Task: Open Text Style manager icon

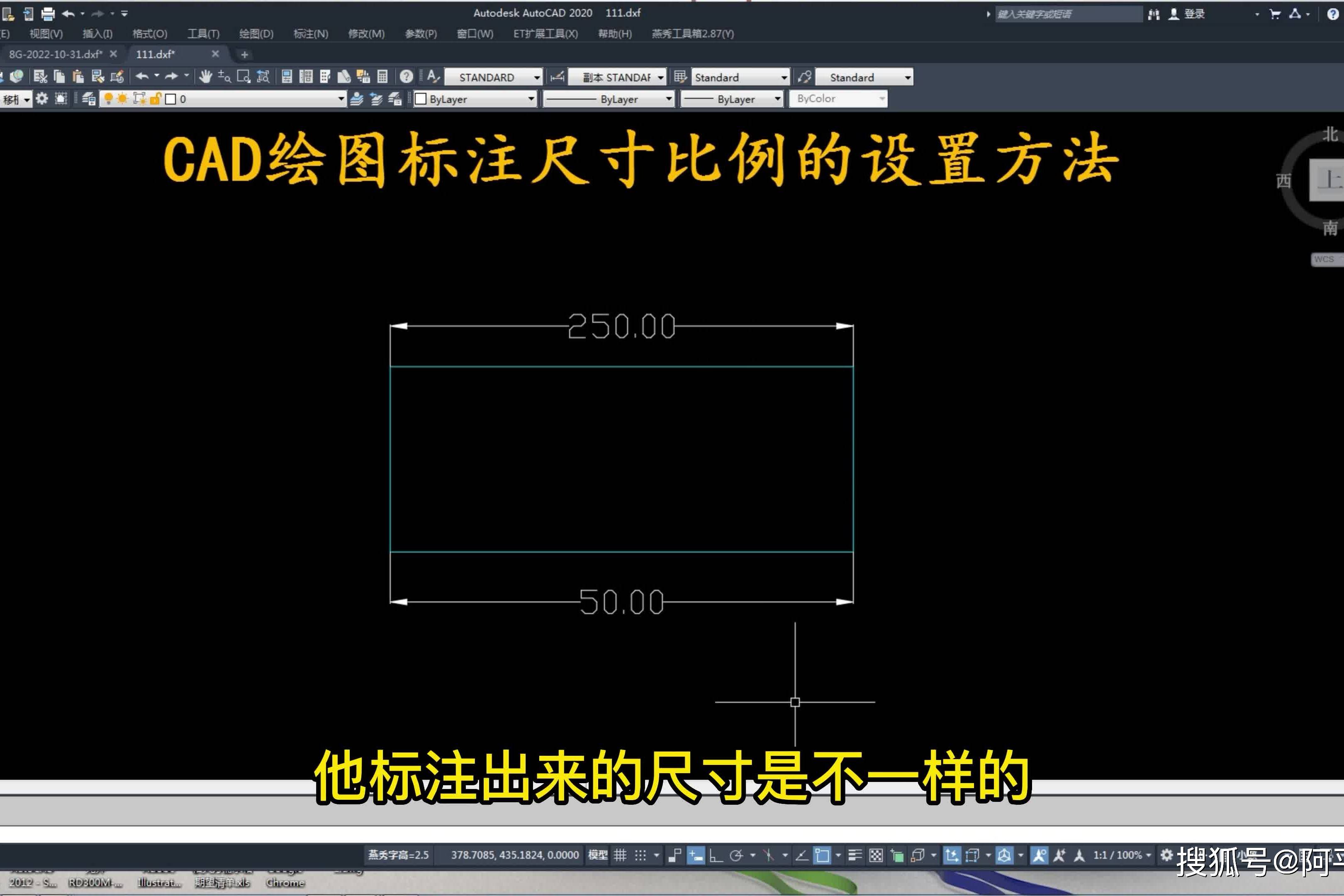Action: click(433, 77)
